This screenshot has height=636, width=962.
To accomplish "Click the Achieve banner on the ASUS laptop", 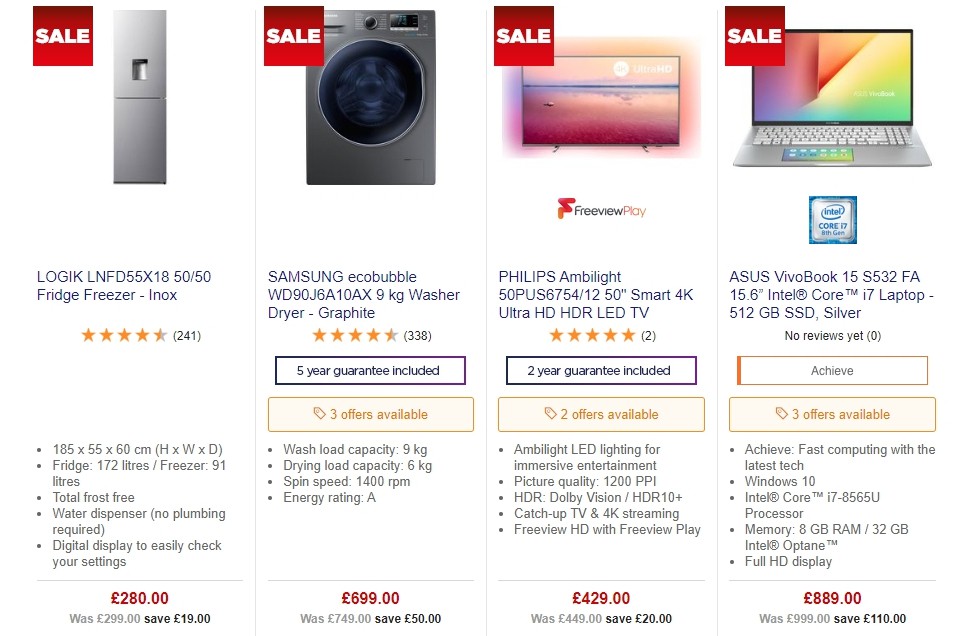I will [x=831, y=370].
